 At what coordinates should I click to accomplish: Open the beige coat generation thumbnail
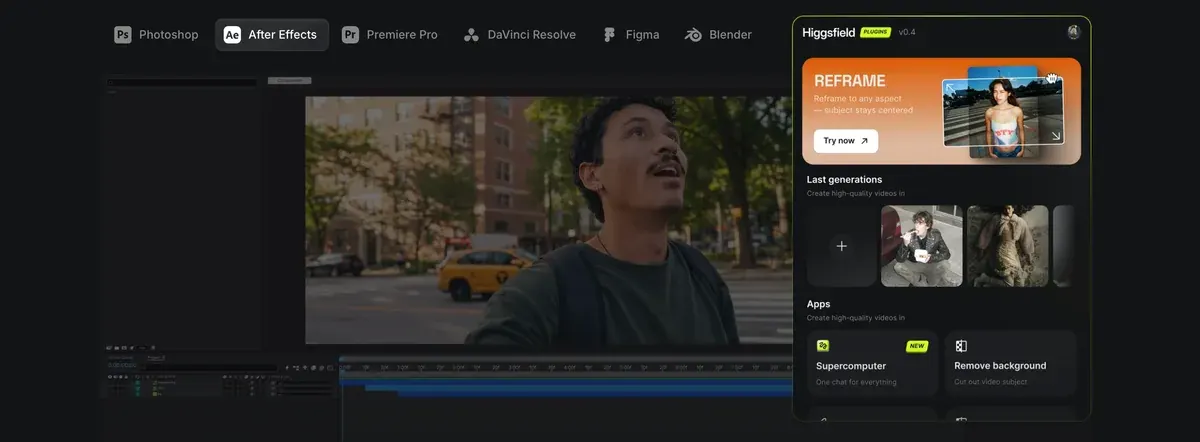coord(1008,246)
